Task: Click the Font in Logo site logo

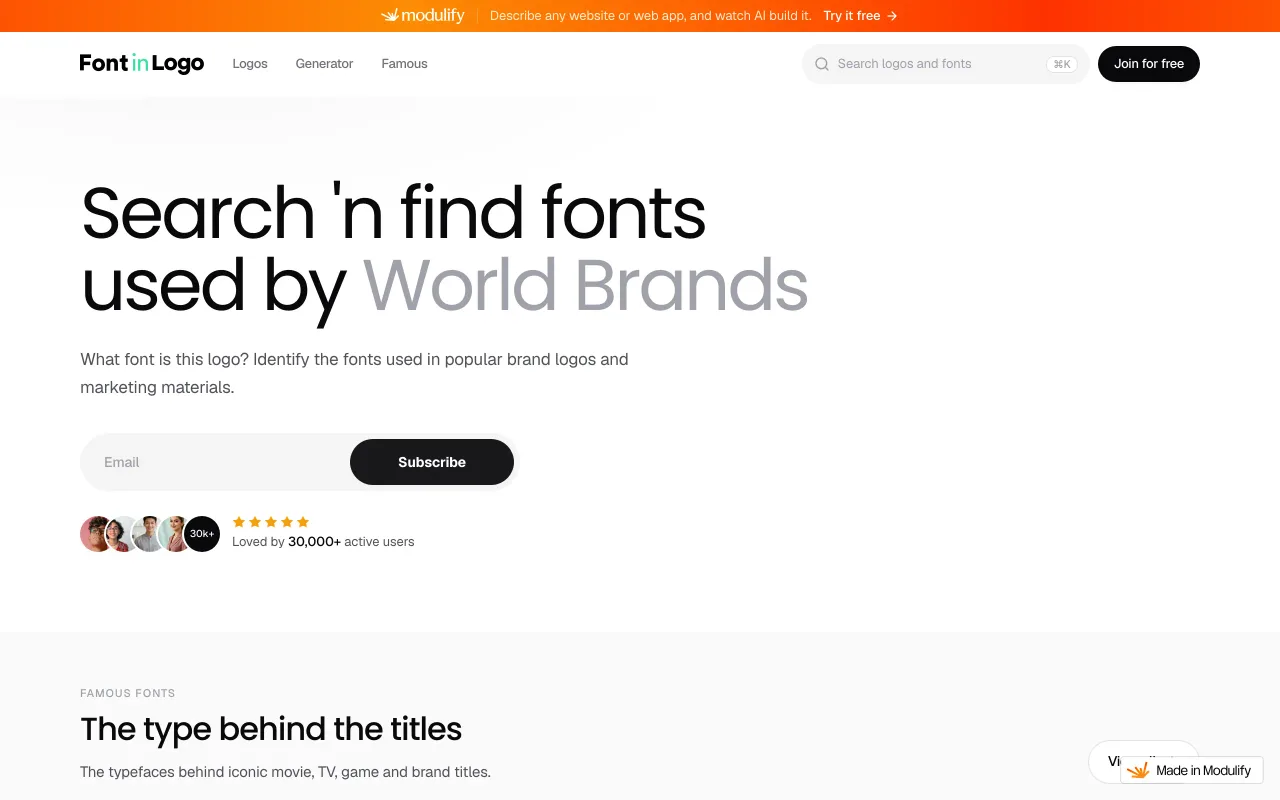Action: coord(142,64)
